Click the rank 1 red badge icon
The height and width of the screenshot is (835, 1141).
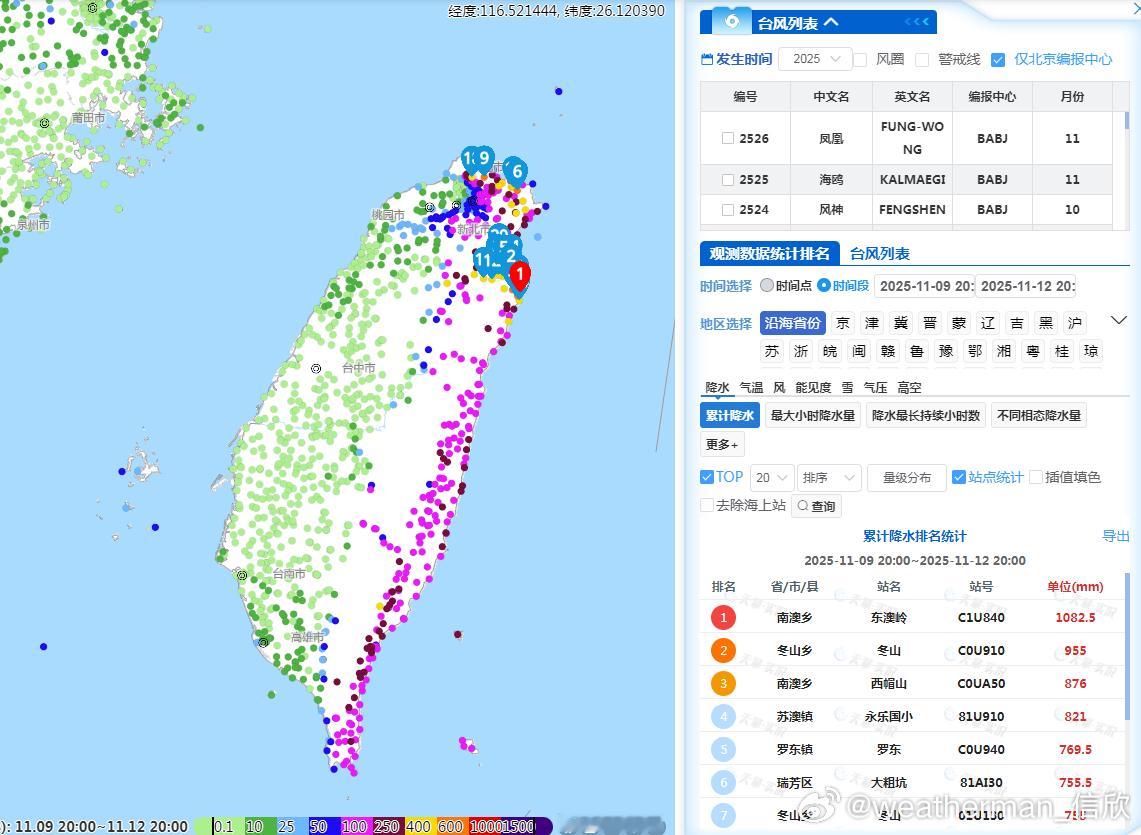tap(723, 617)
